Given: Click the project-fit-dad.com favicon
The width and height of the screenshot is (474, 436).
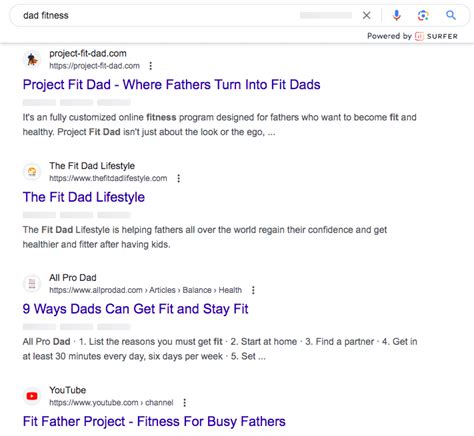Looking at the screenshot, I should 32,60.
